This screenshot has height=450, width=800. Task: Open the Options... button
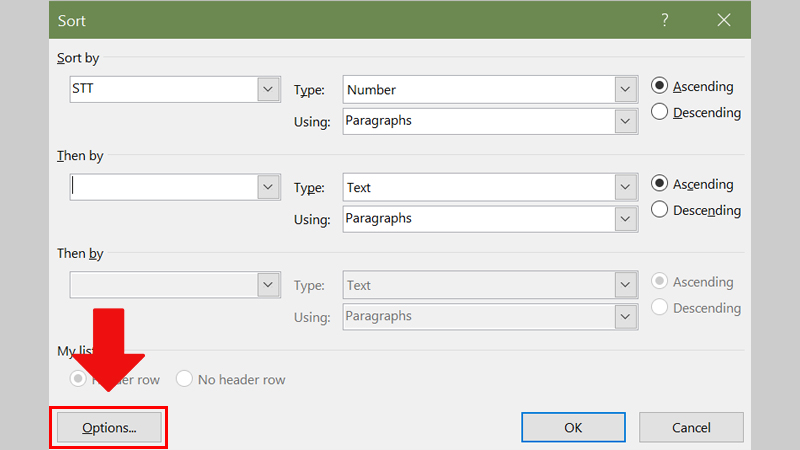click(109, 427)
